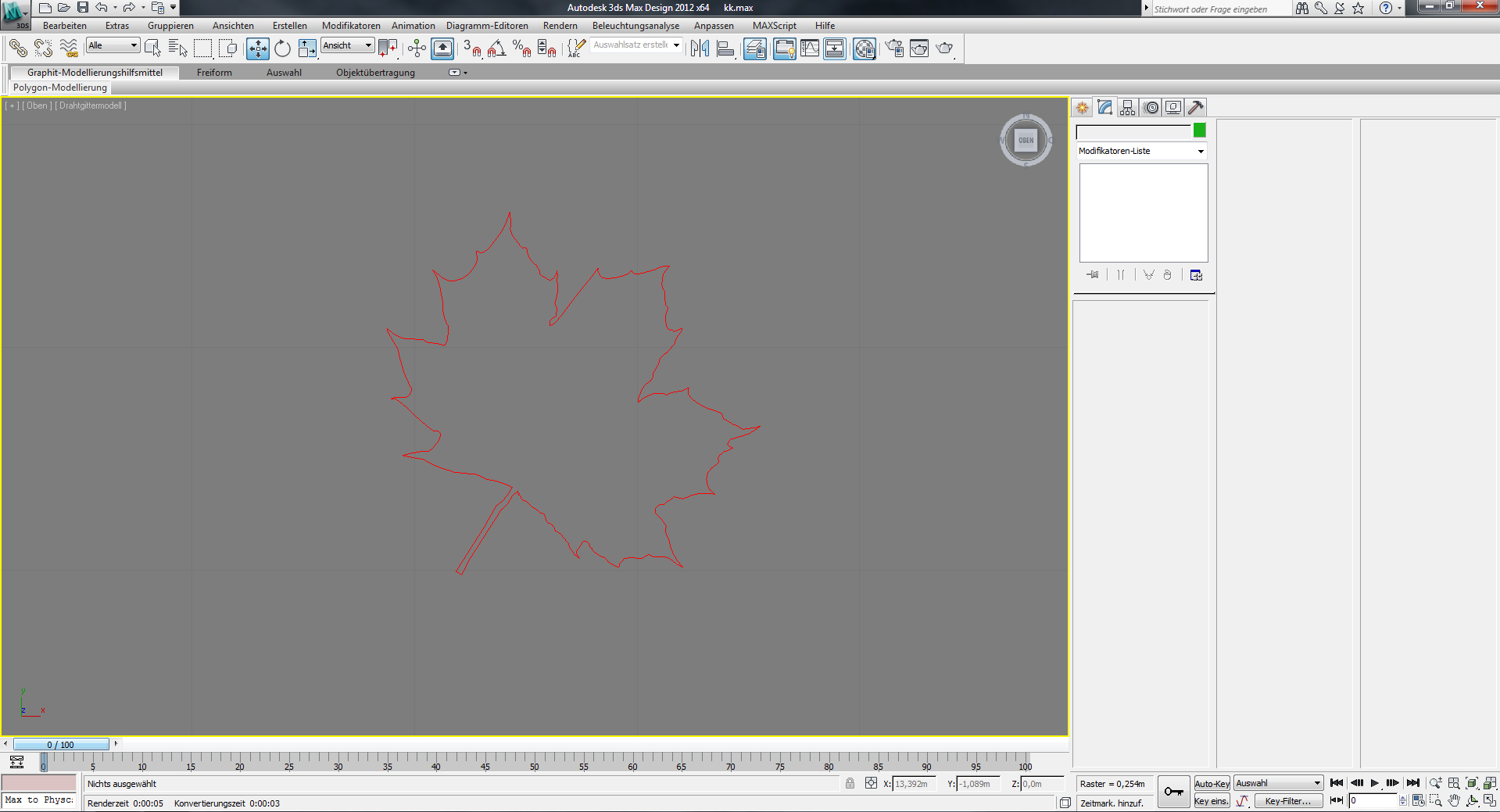This screenshot has height=812, width=1500.
Task: Play the animation
Action: pyautogui.click(x=1375, y=783)
